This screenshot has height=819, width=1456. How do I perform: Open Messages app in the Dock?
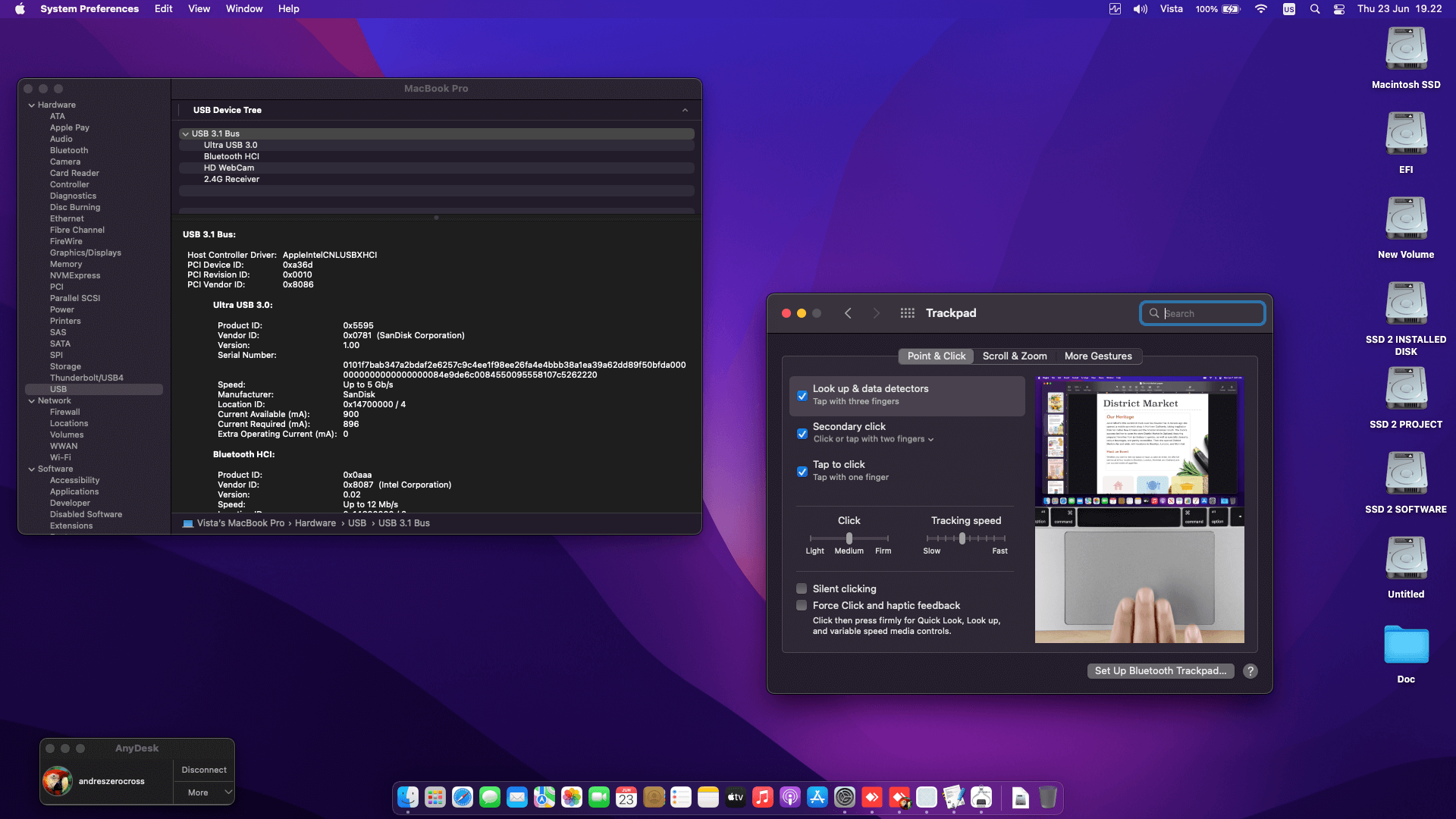coord(490,797)
